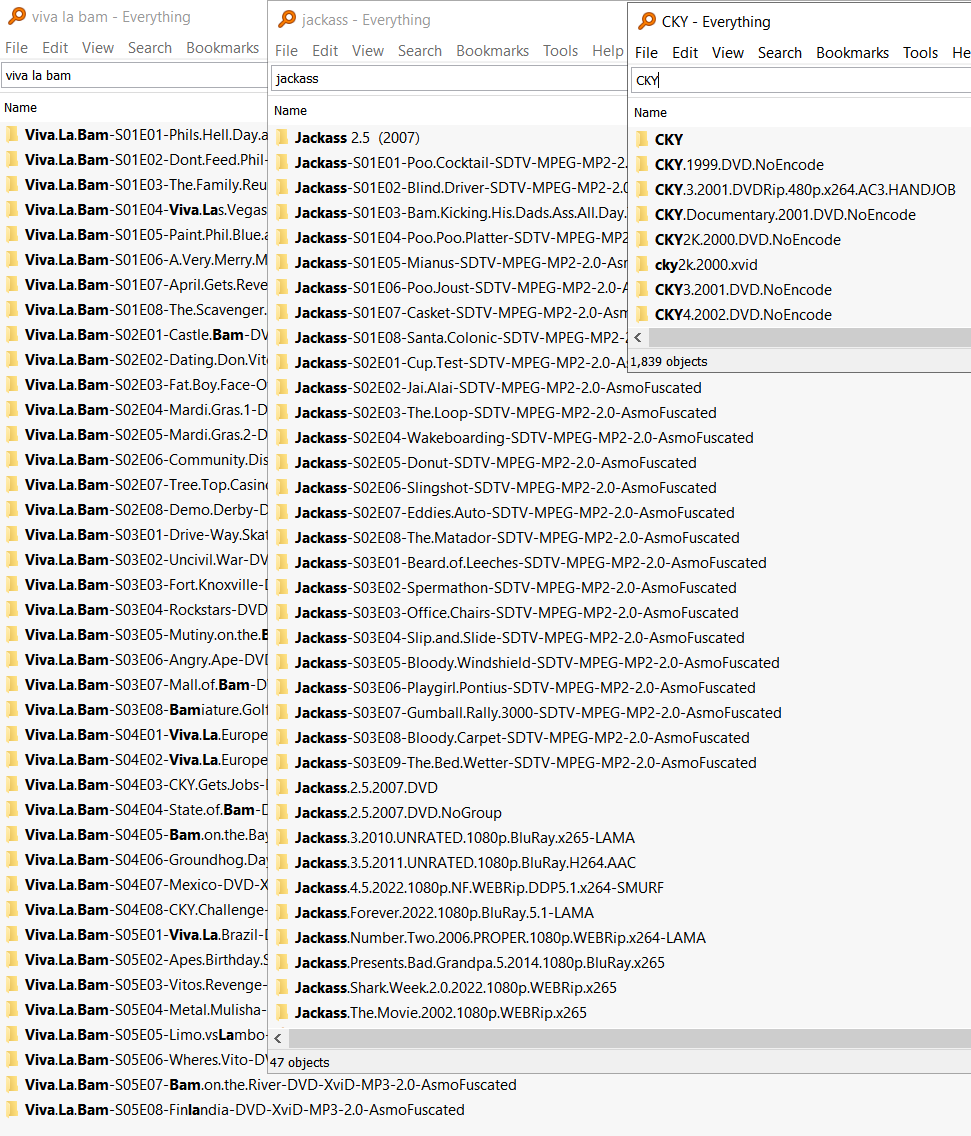This screenshot has width=971, height=1136.
Task: Open File menu in viva la bam window
Action: click(x=17, y=48)
